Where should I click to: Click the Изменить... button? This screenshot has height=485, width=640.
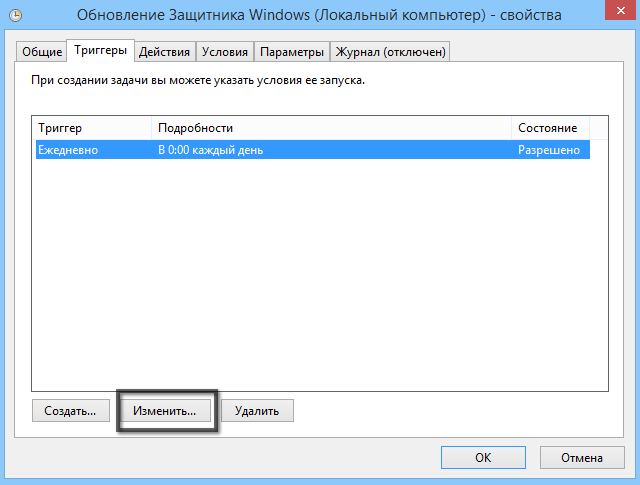(165, 410)
